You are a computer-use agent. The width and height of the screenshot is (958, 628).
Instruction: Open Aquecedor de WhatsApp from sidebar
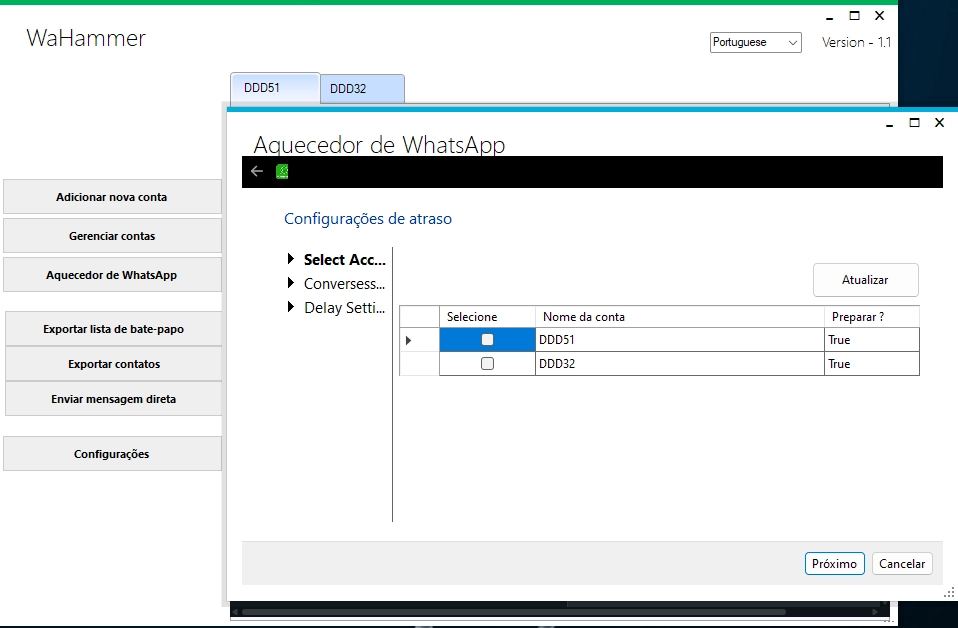[x=112, y=275]
